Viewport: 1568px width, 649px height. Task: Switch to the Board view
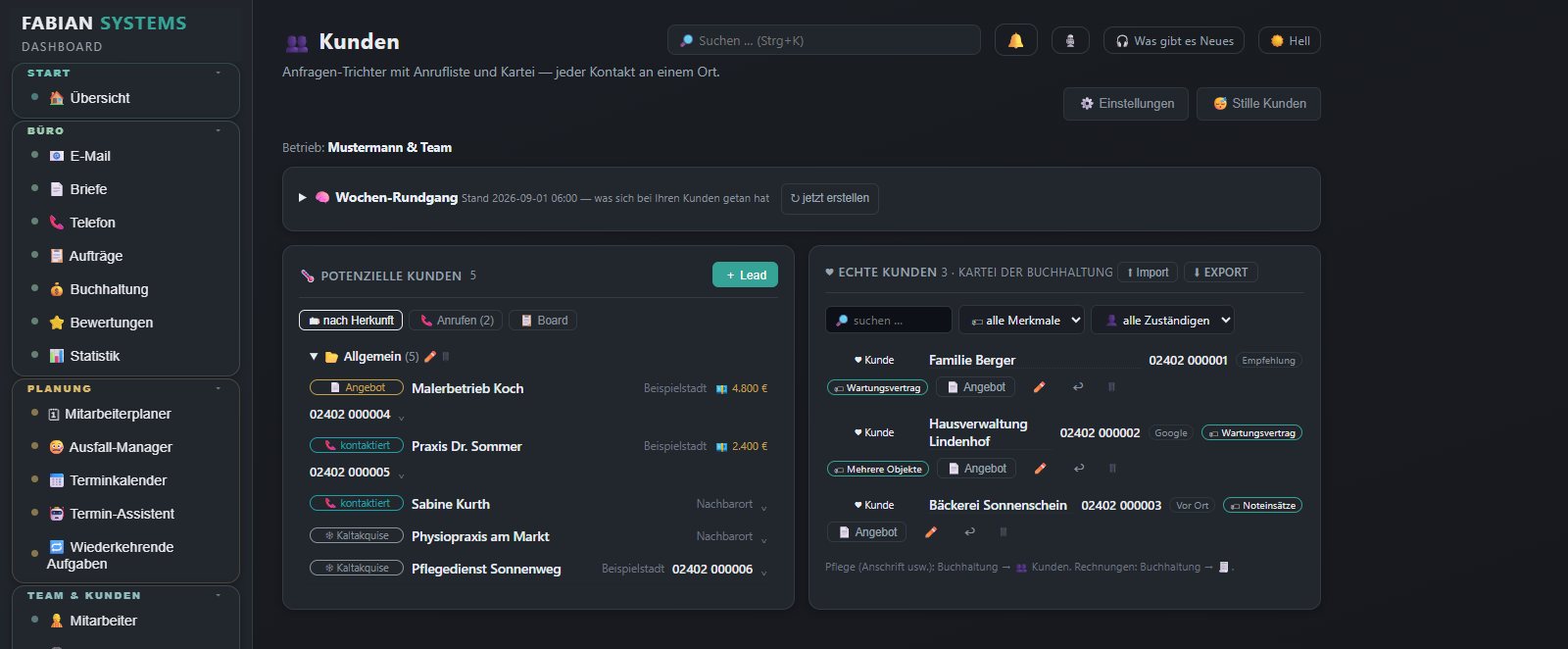544,321
